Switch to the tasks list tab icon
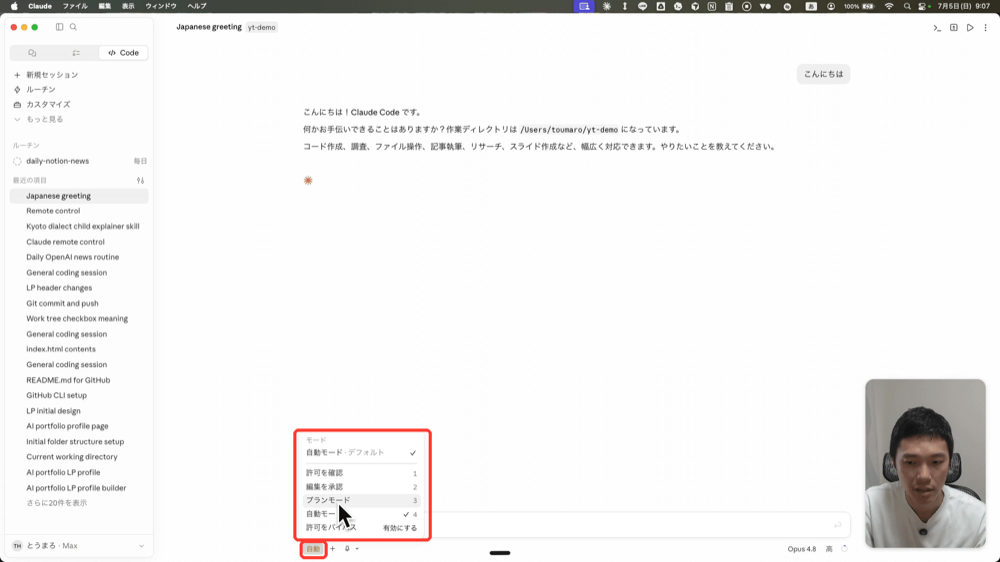The height and width of the screenshot is (562, 1000). 76,53
